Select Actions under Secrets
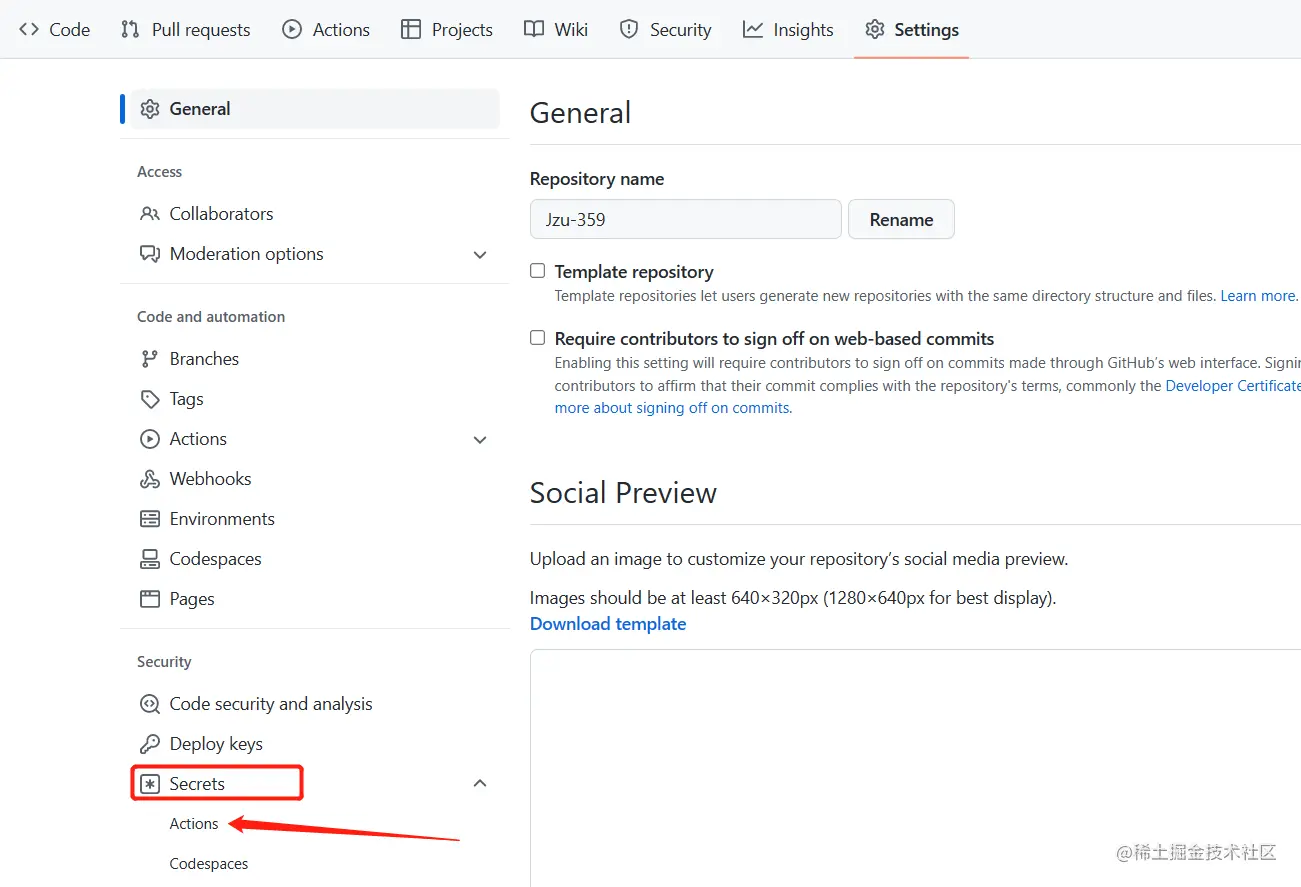 [194, 824]
